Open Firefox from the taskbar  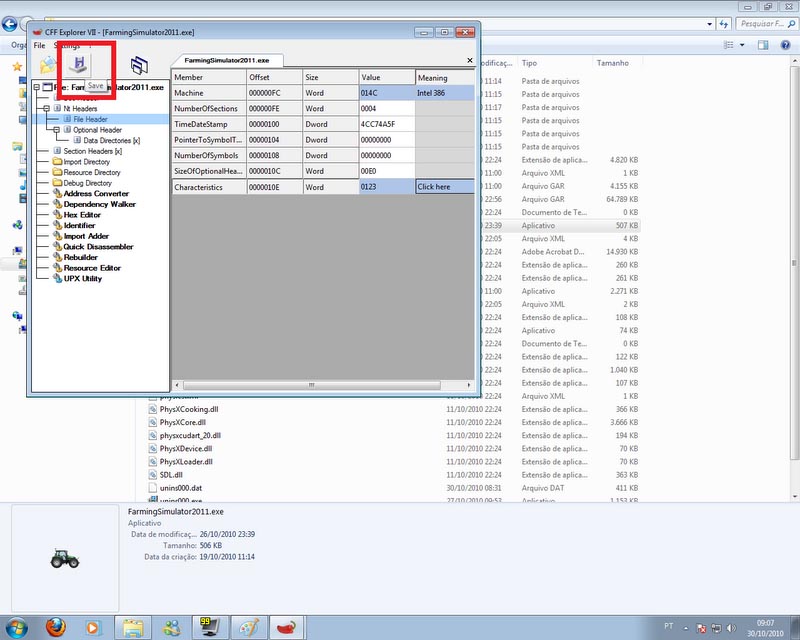[x=55, y=627]
